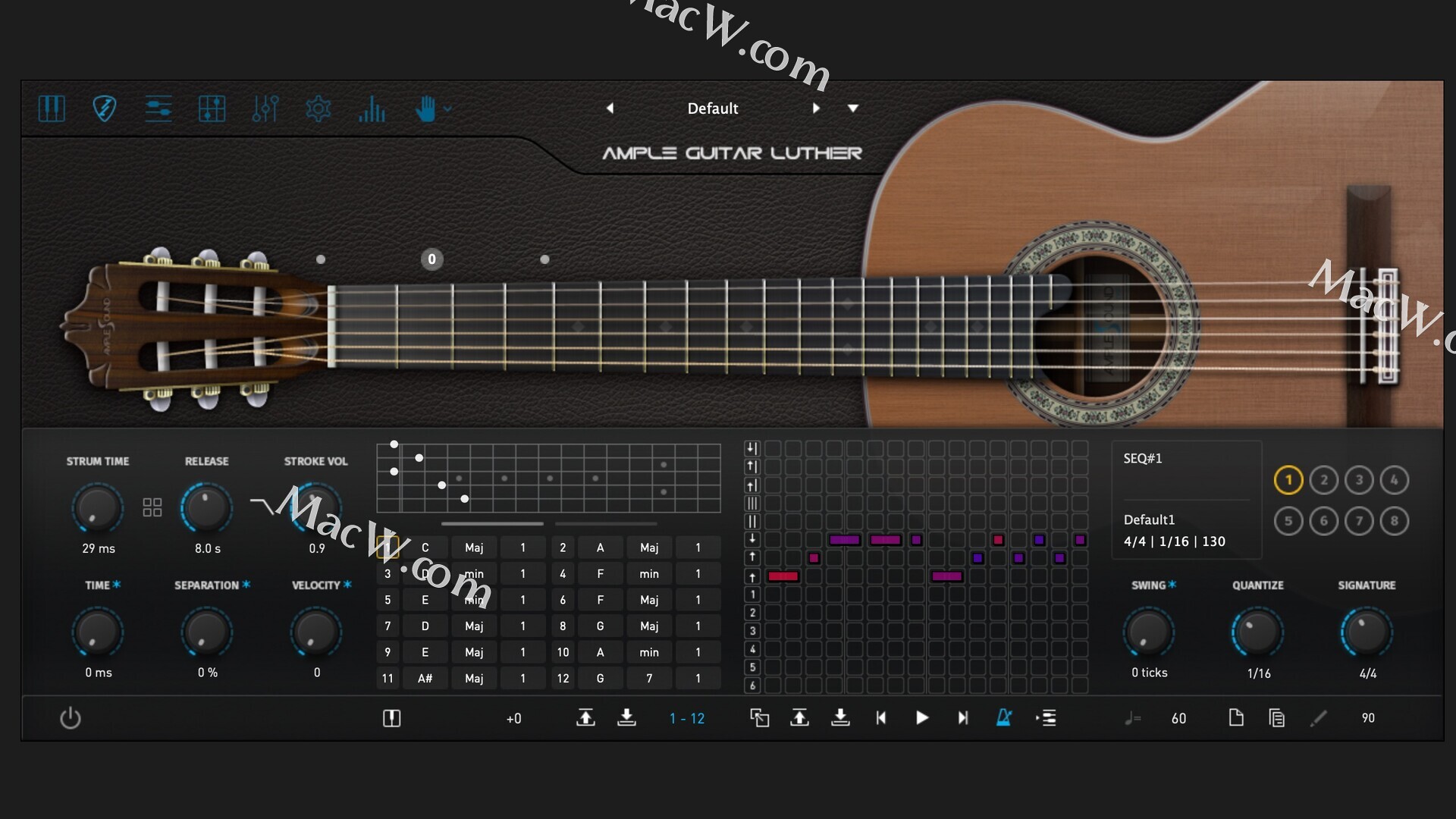Image resolution: width=1456 pixels, height=819 pixels.
Task: Open the EQ faders panel icon
Action: tap(265, 108)
